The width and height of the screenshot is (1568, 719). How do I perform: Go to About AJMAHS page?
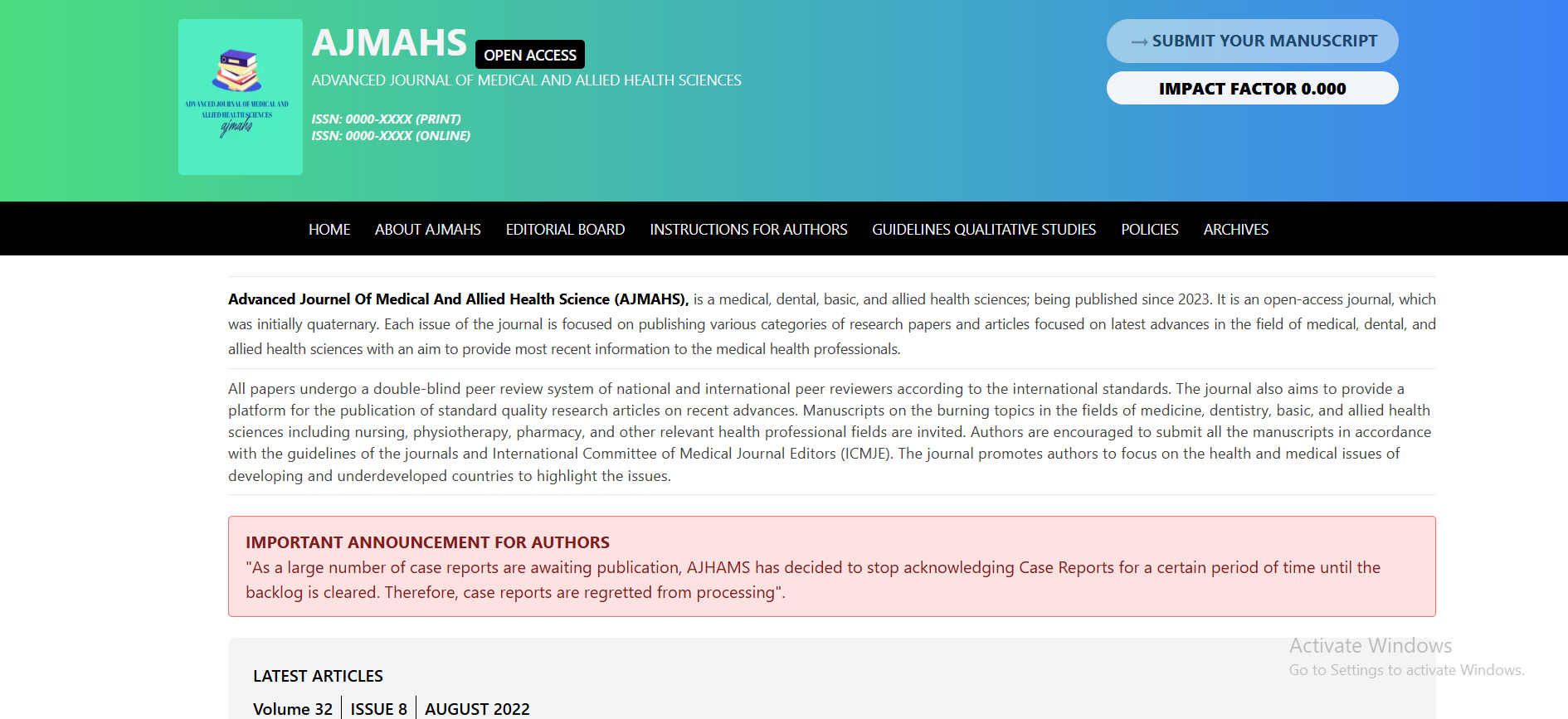[428, 230]
